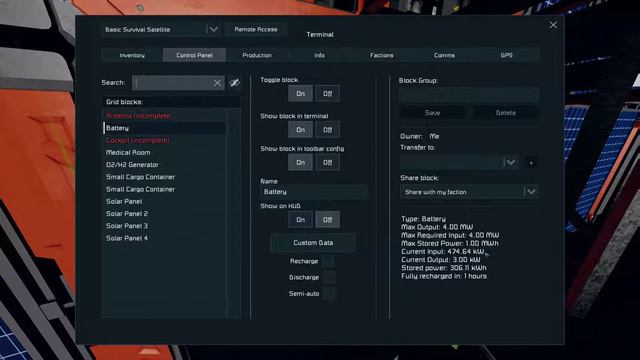Select Solar Panel 4 block
The height and width of the screenshot is (360, 640).
tap(164, 238)
